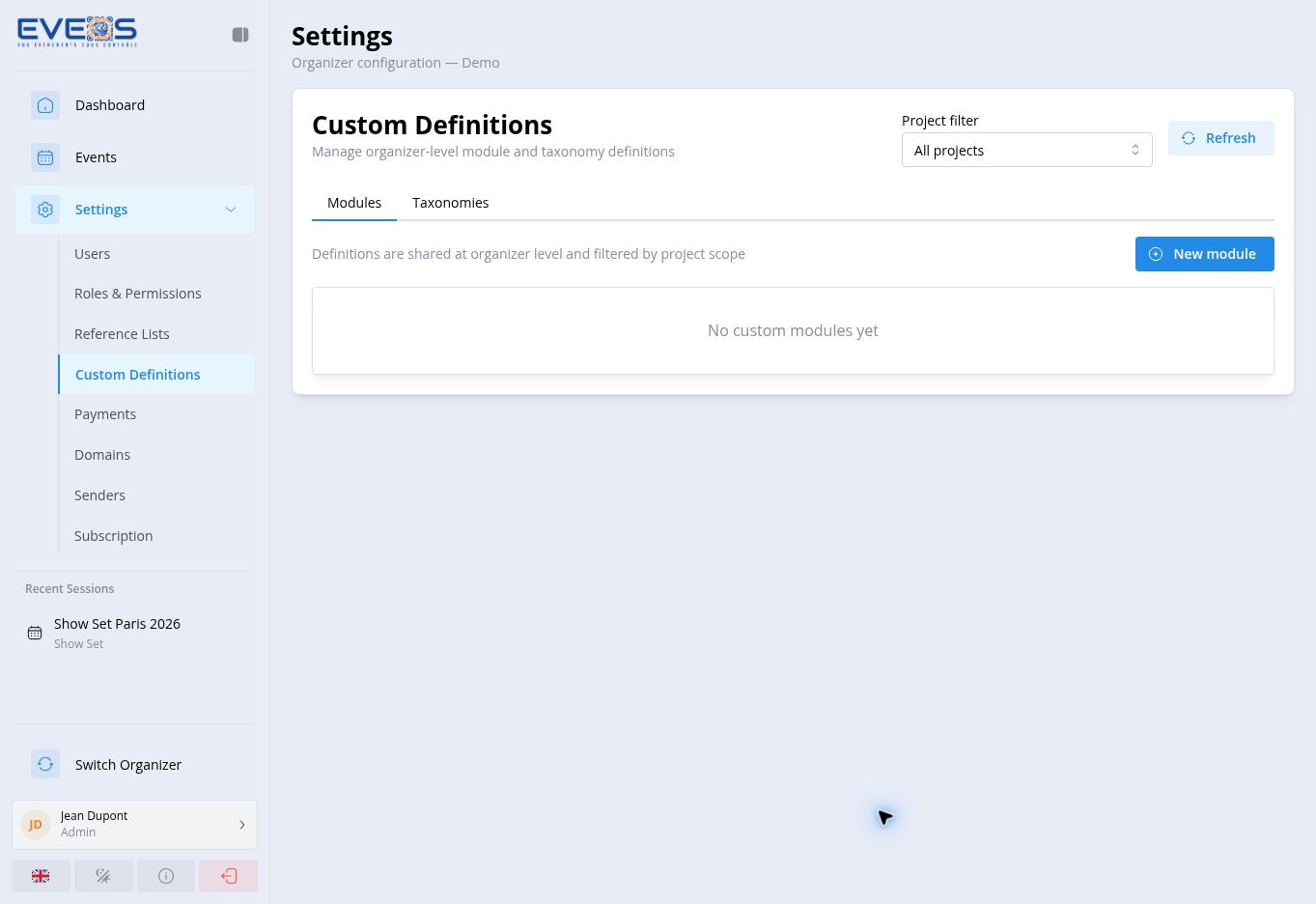The image size is (1316, 904).
Task: Log out using the red exit icon
Action: [229, 876]
